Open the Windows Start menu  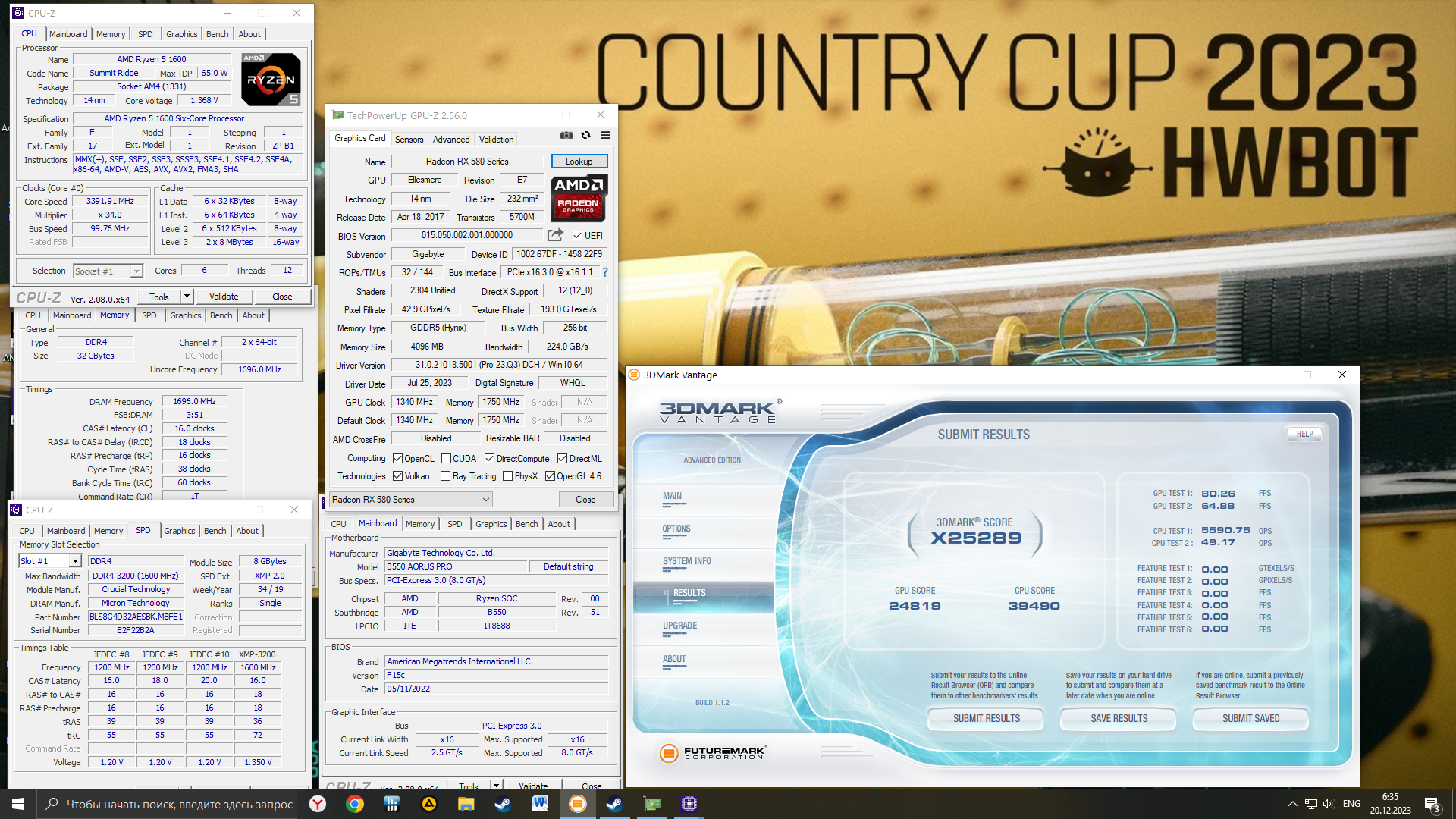coord(18,804)
